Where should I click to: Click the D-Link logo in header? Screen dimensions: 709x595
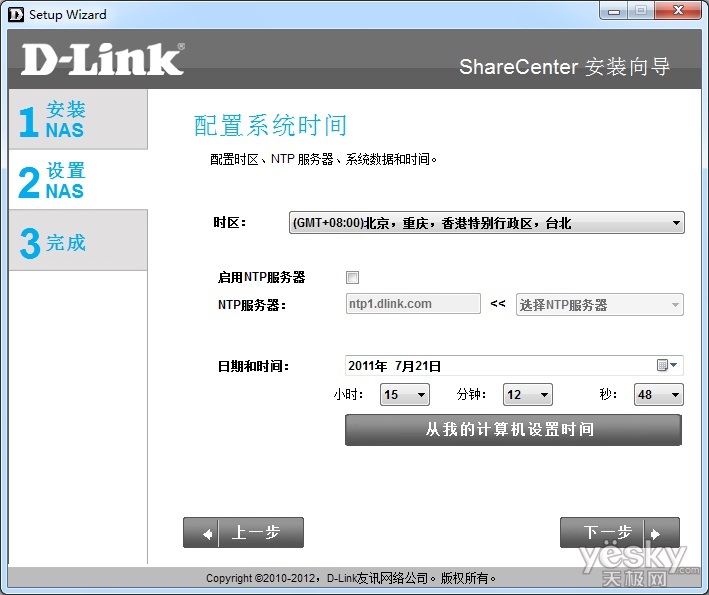(x=103, y=59)
